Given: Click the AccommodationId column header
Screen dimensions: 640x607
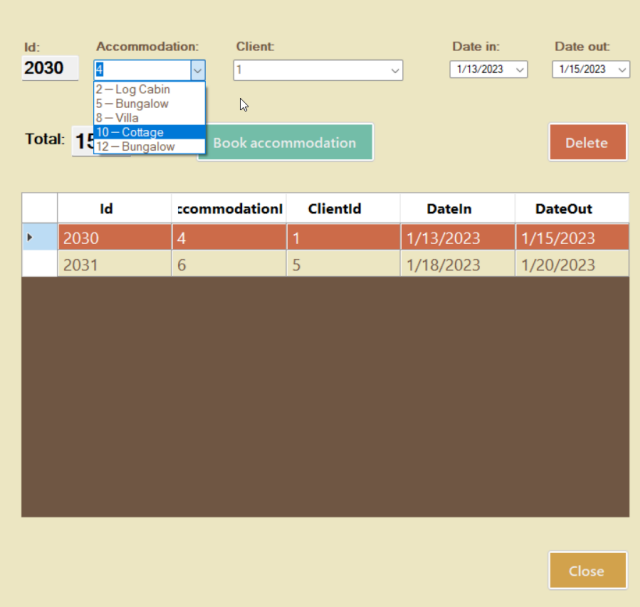Looking at the screenshot, I should pos(229,209).
